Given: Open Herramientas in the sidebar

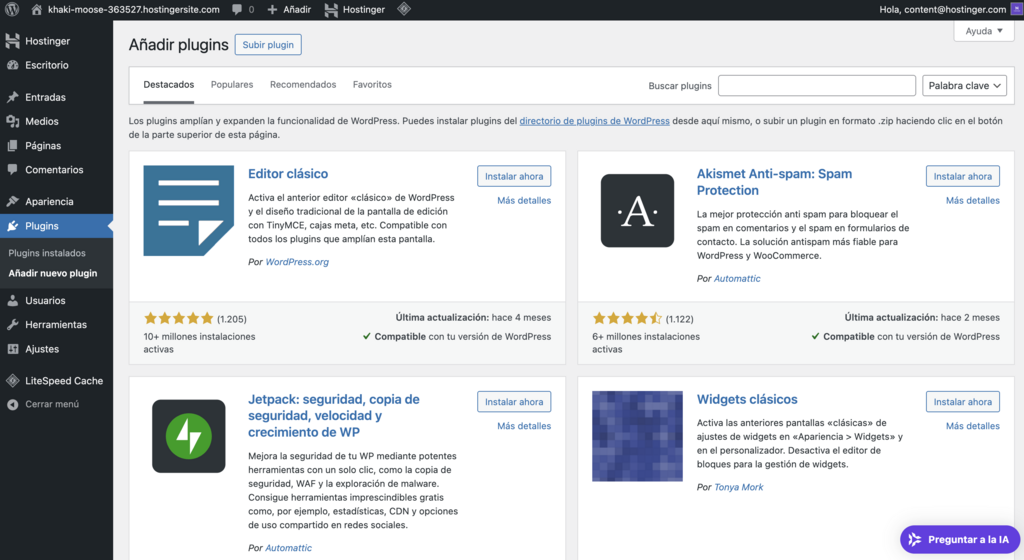Looking at the screenshot, I should coord(55,325).
